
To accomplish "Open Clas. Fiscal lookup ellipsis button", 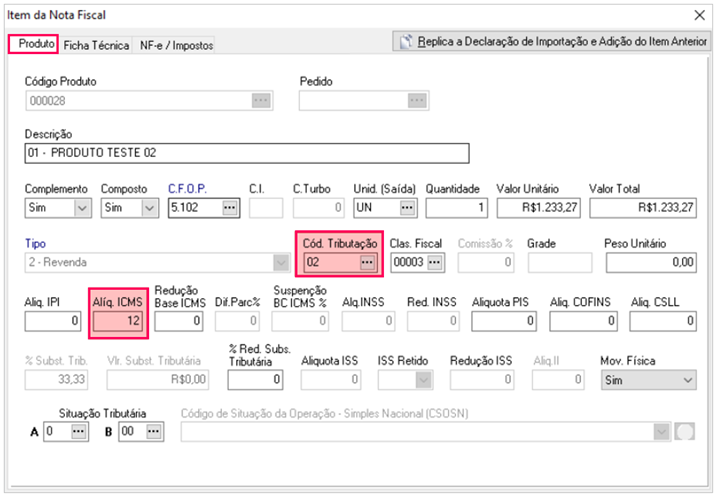I will click(433, 262).
